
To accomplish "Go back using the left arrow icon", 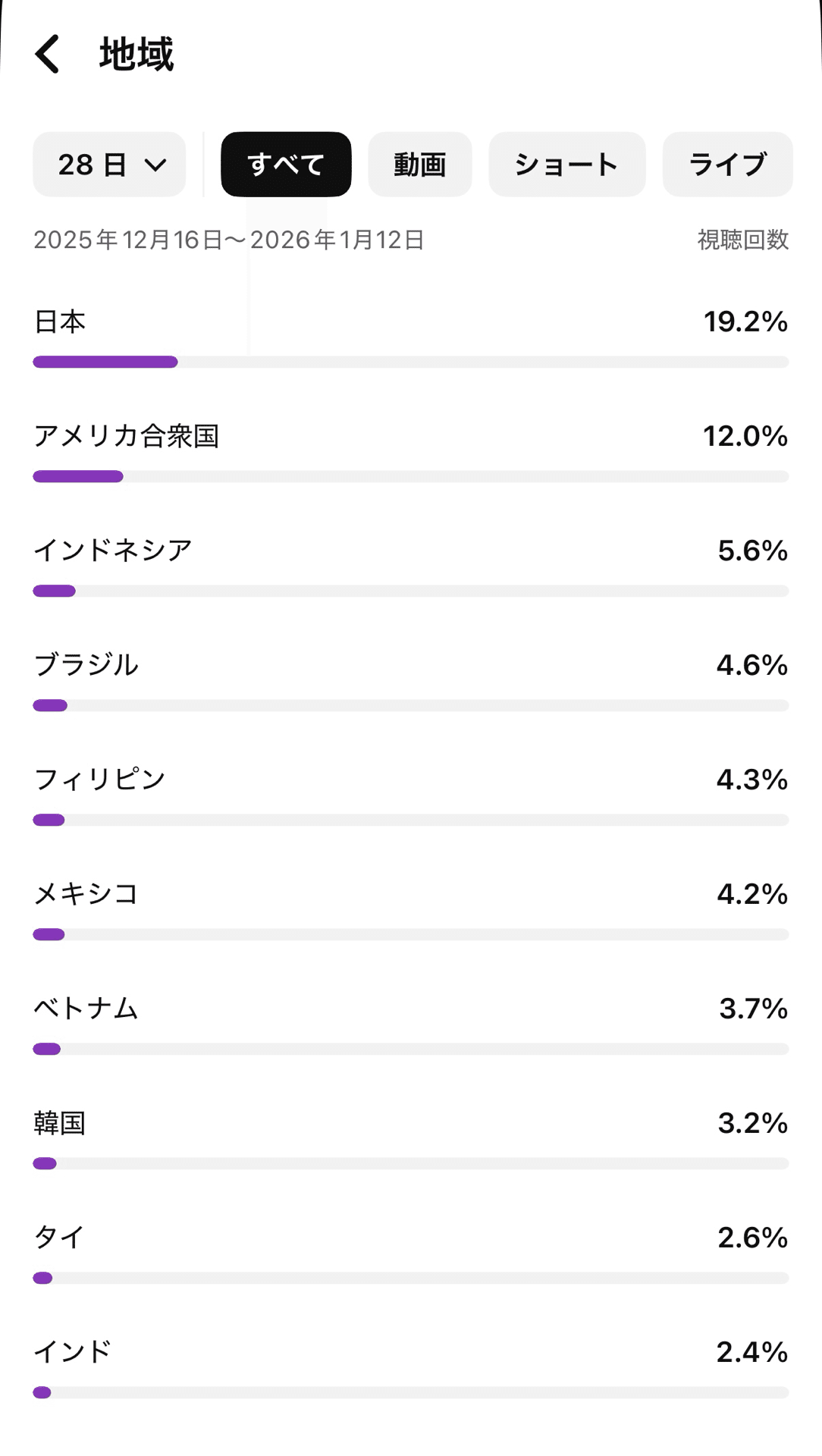I will pos(47,54).
